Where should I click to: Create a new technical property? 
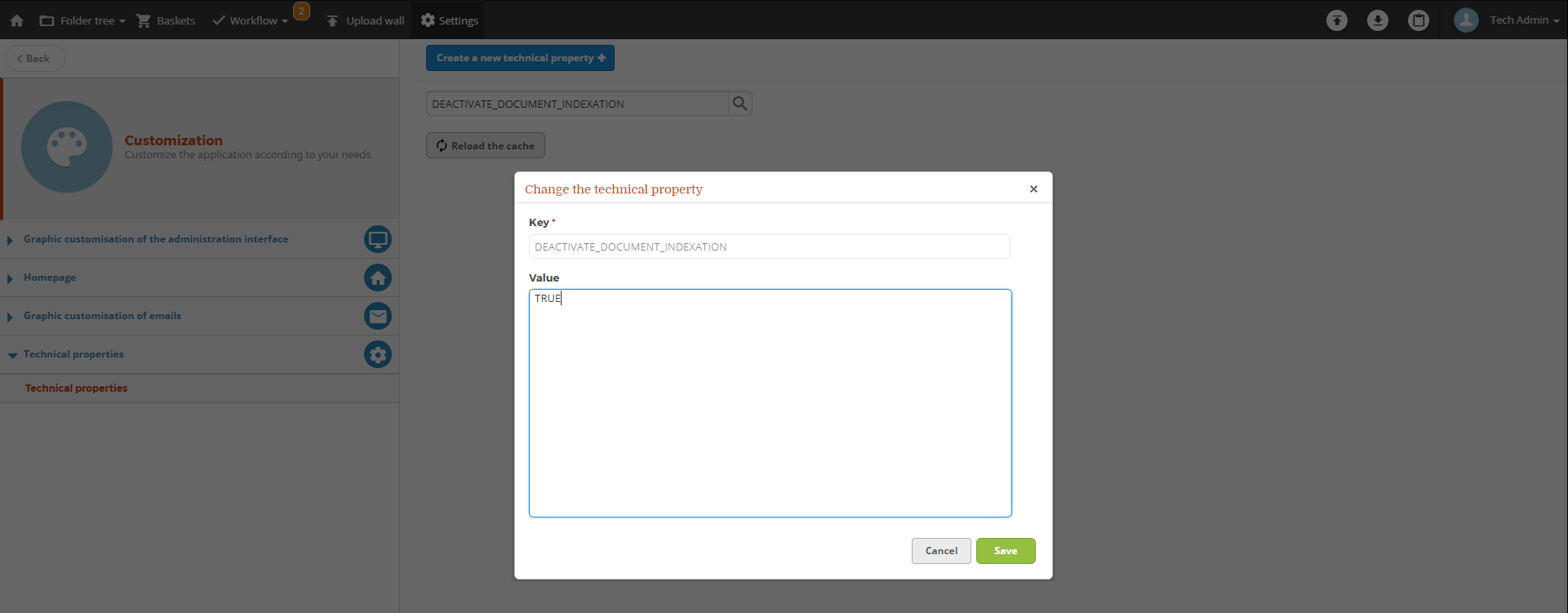pyautogui.click(x=520, y=58)
